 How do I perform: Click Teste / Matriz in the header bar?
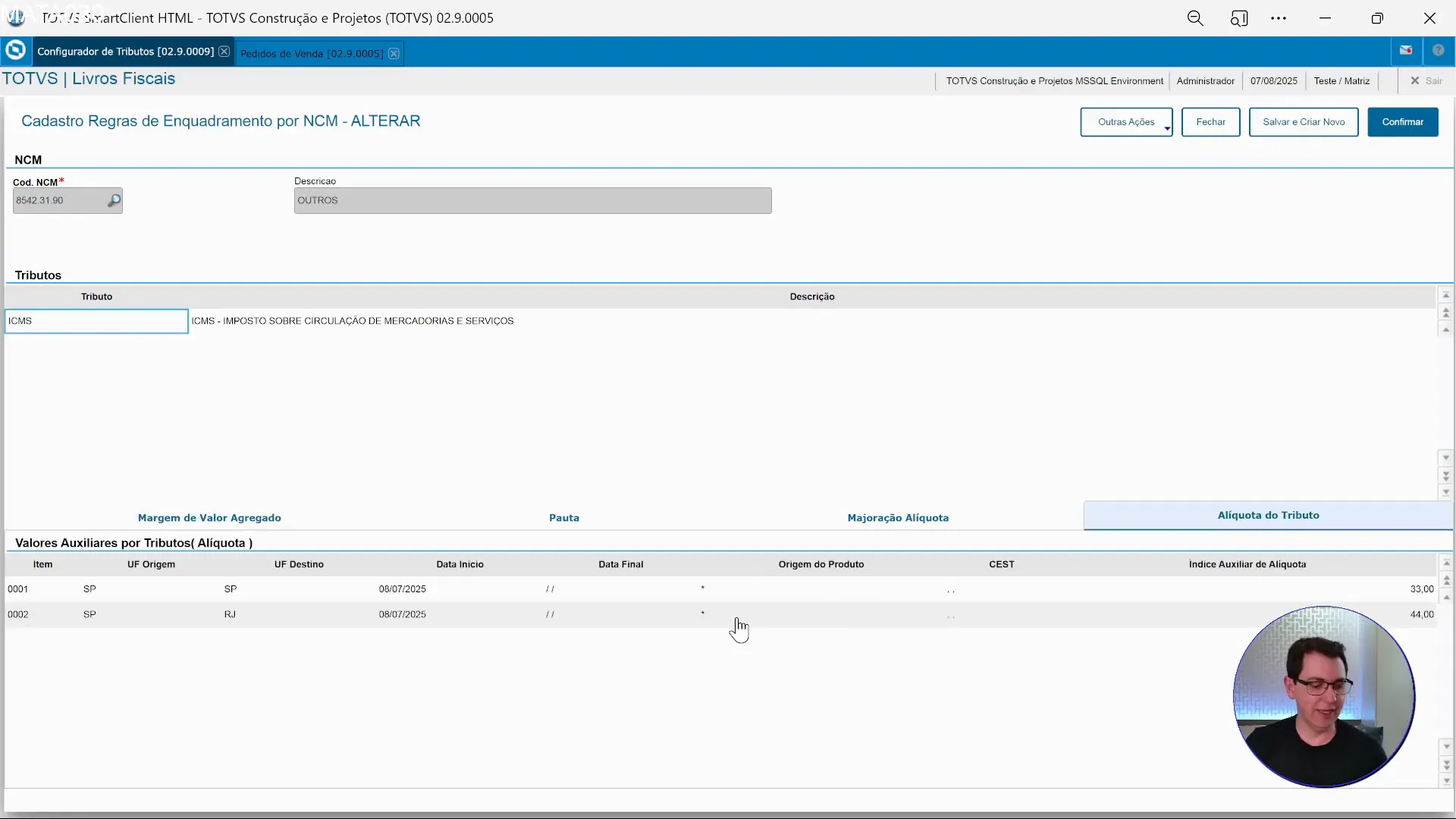pyautogui.click(x=1341, y=80)
